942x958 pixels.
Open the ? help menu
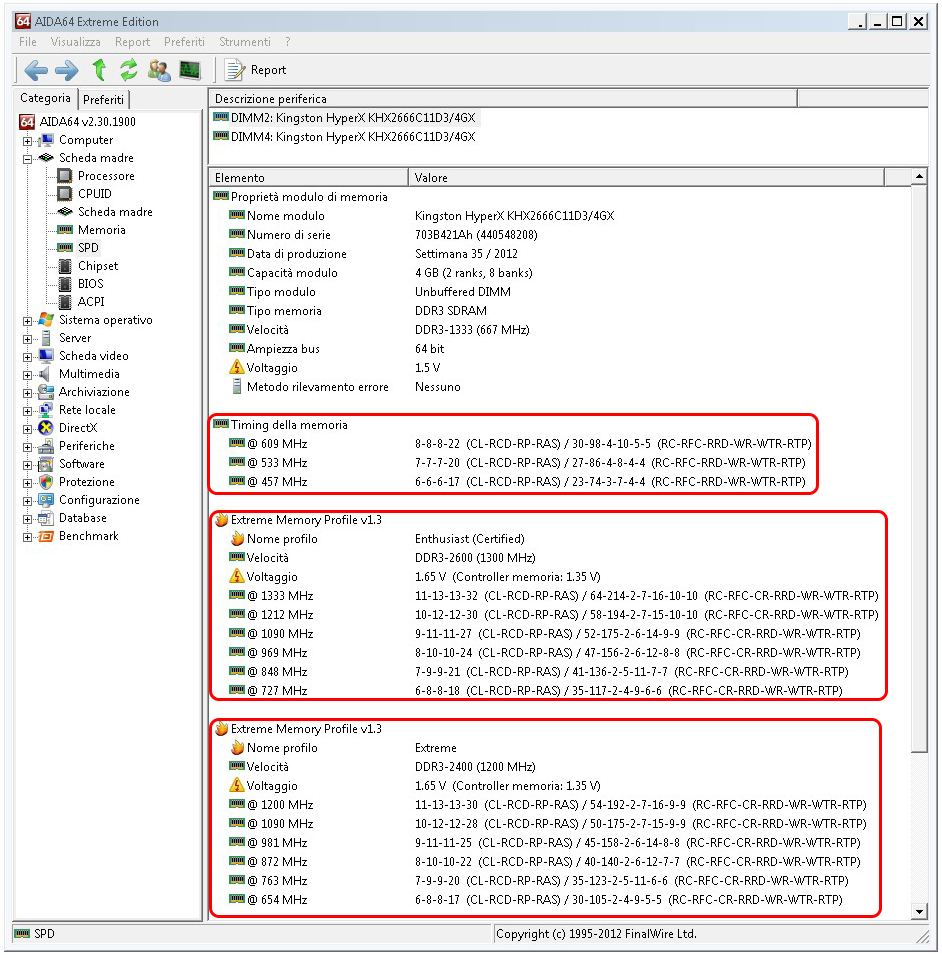(x=288, y=42)
